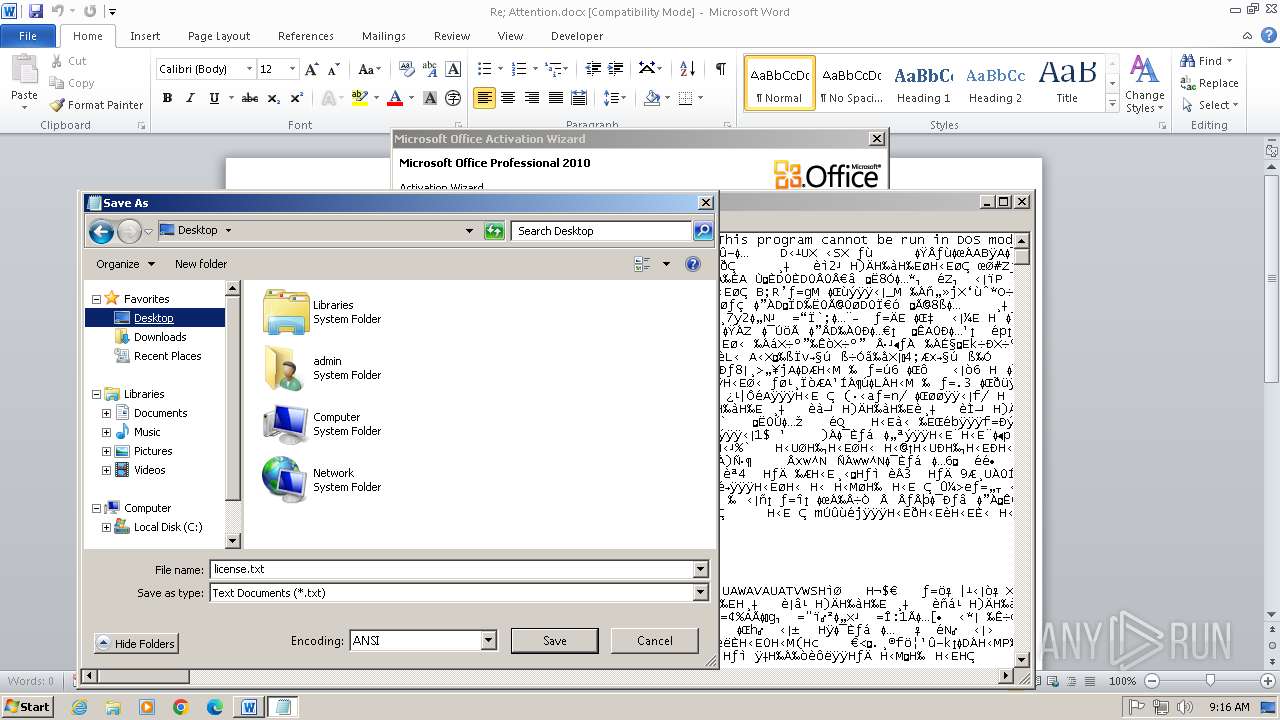
Task: Expand the Styles gallery more arrow
Action: (x=1112, y=104)
